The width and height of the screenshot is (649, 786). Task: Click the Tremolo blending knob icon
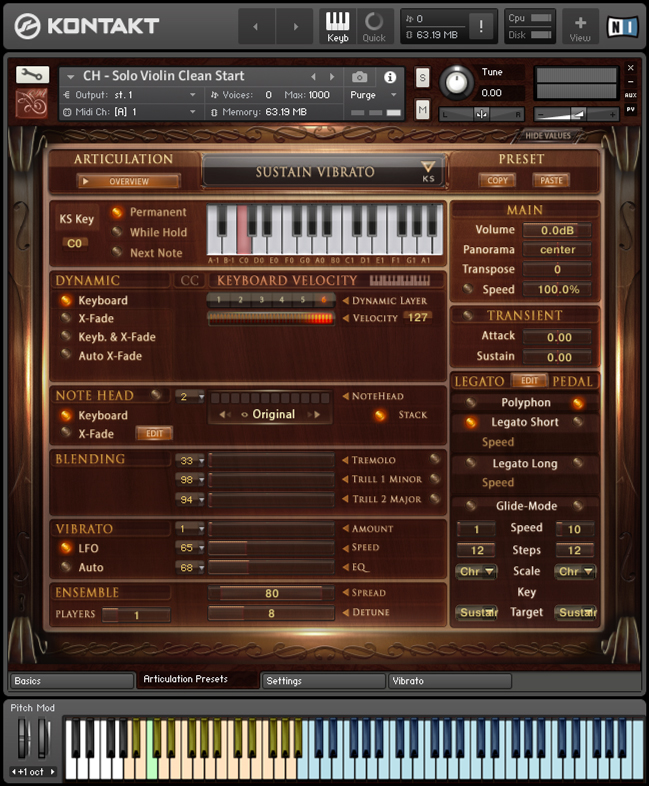pos(435,459)
